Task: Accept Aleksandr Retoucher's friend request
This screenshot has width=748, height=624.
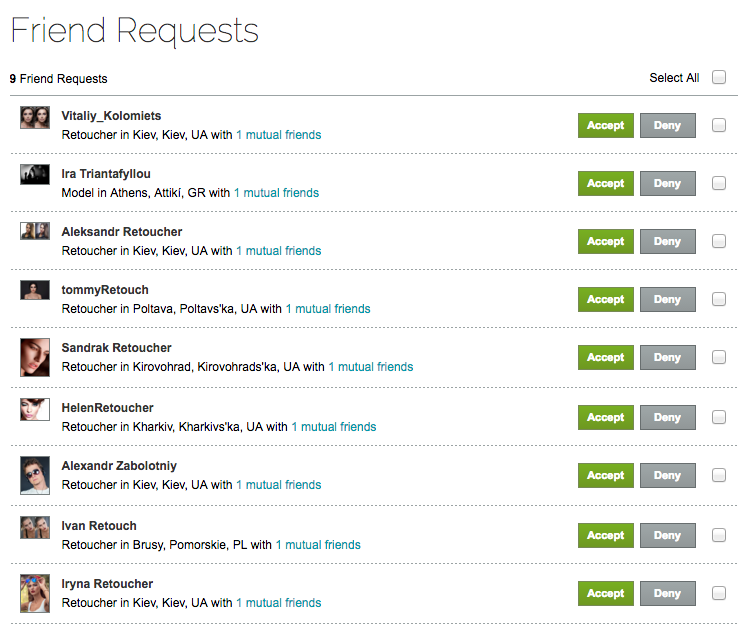Action: point(606,242)
